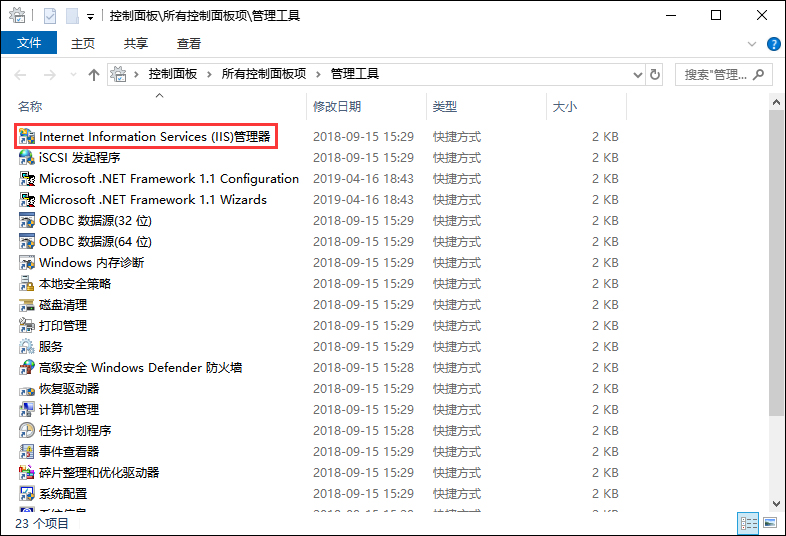This screenshot has width=786, height=536.
Task: Expand the chevron before 控制面板 breadcrumb
Action: (x=136, y=75)
